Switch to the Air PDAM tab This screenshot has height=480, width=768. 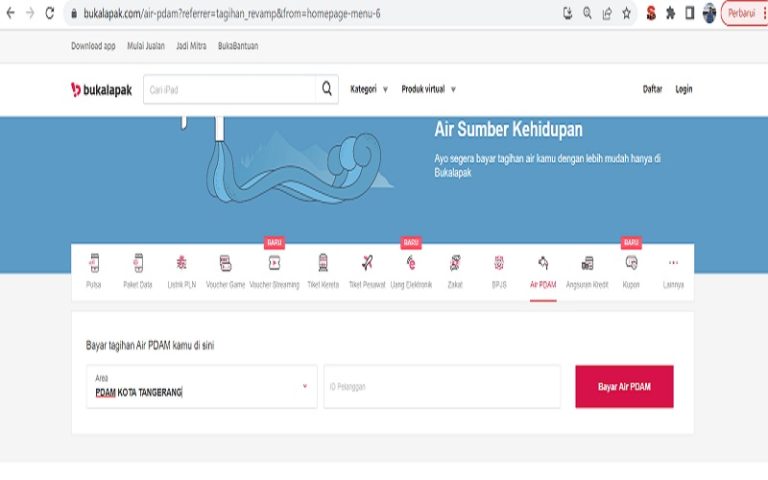click(x=543, y=272)
